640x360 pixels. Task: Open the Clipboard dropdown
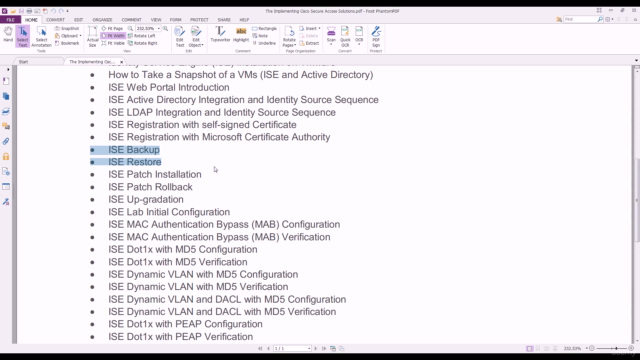coord(68,36)
